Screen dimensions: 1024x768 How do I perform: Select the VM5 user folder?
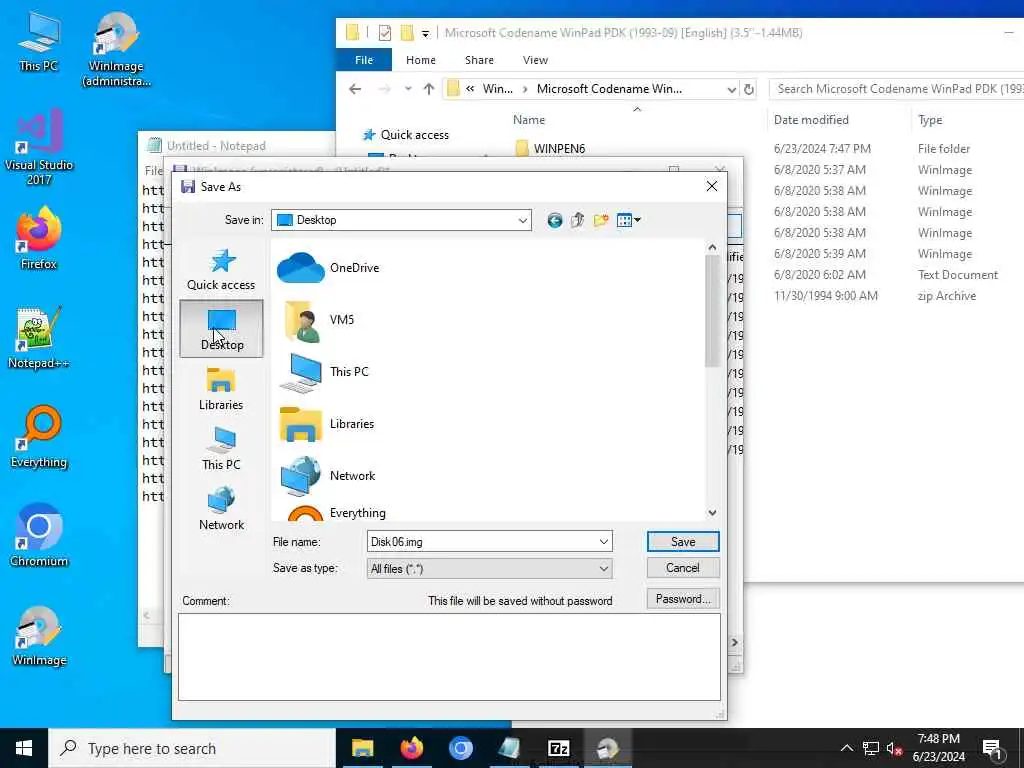pos(317,320)
